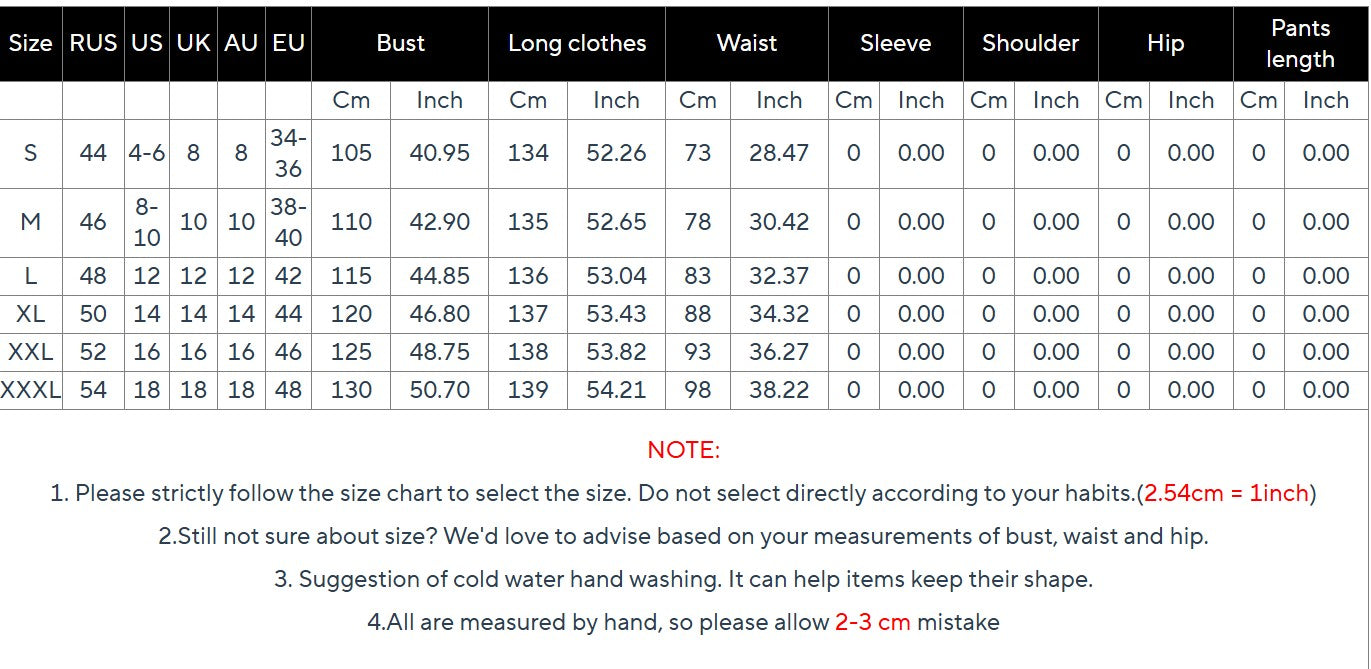Select the Sleeve column header
1371x669 pixels.
895,44
